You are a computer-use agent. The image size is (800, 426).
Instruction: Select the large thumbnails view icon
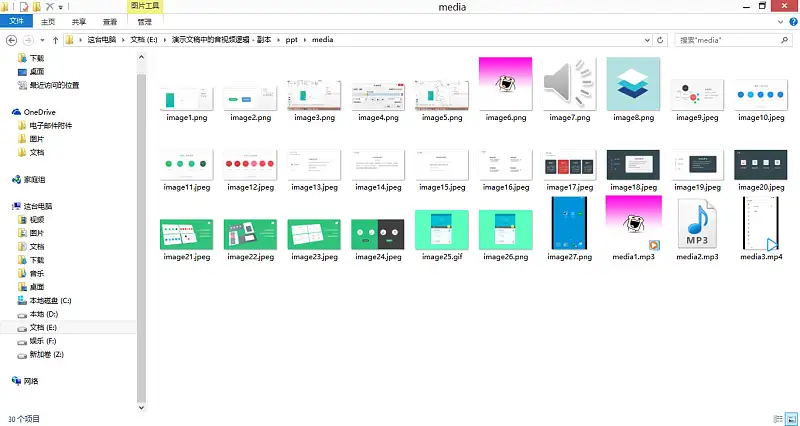[x=791, y=419]
